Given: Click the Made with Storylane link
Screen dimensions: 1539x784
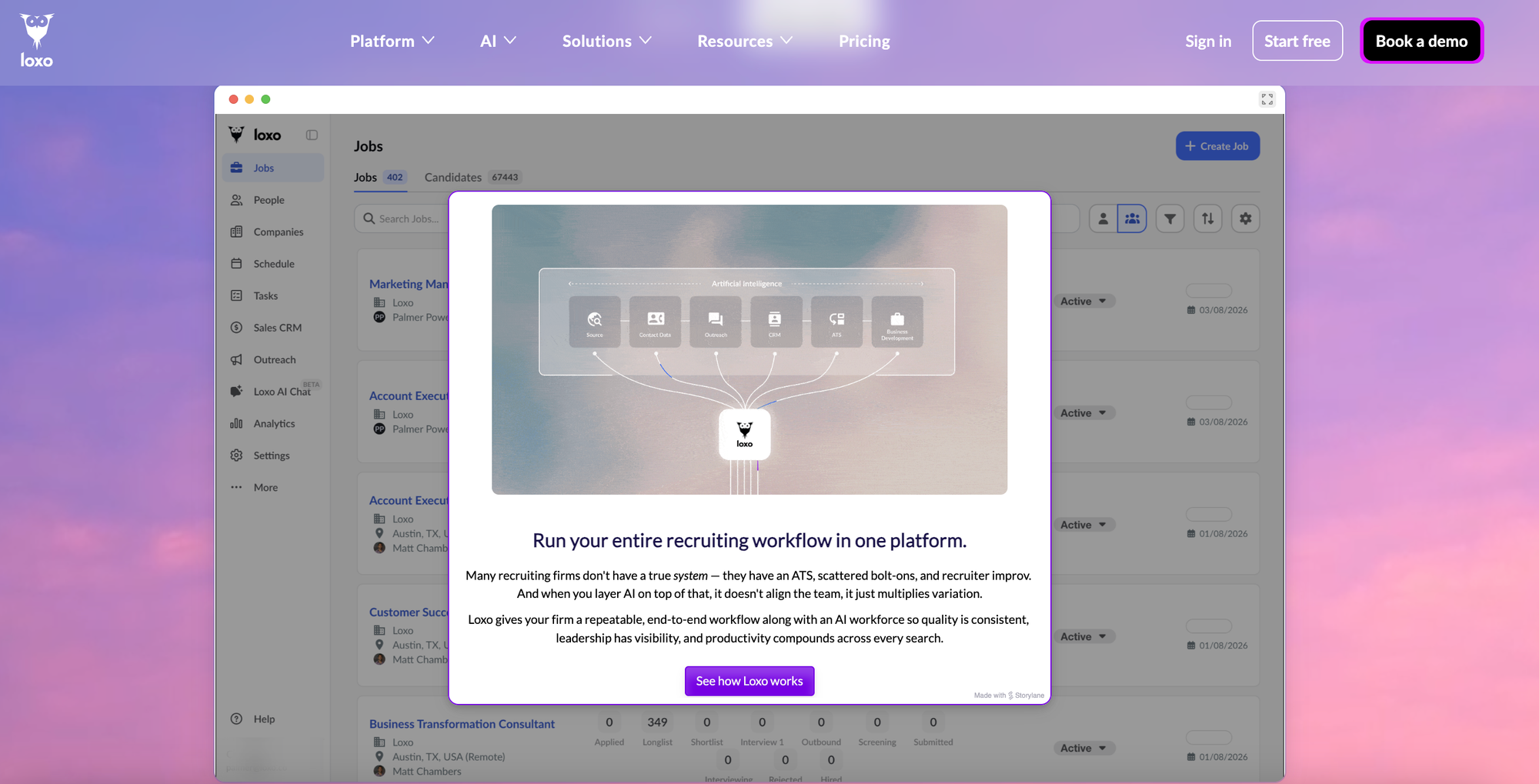Looking at the screenshot, I should coord(1009,696).
